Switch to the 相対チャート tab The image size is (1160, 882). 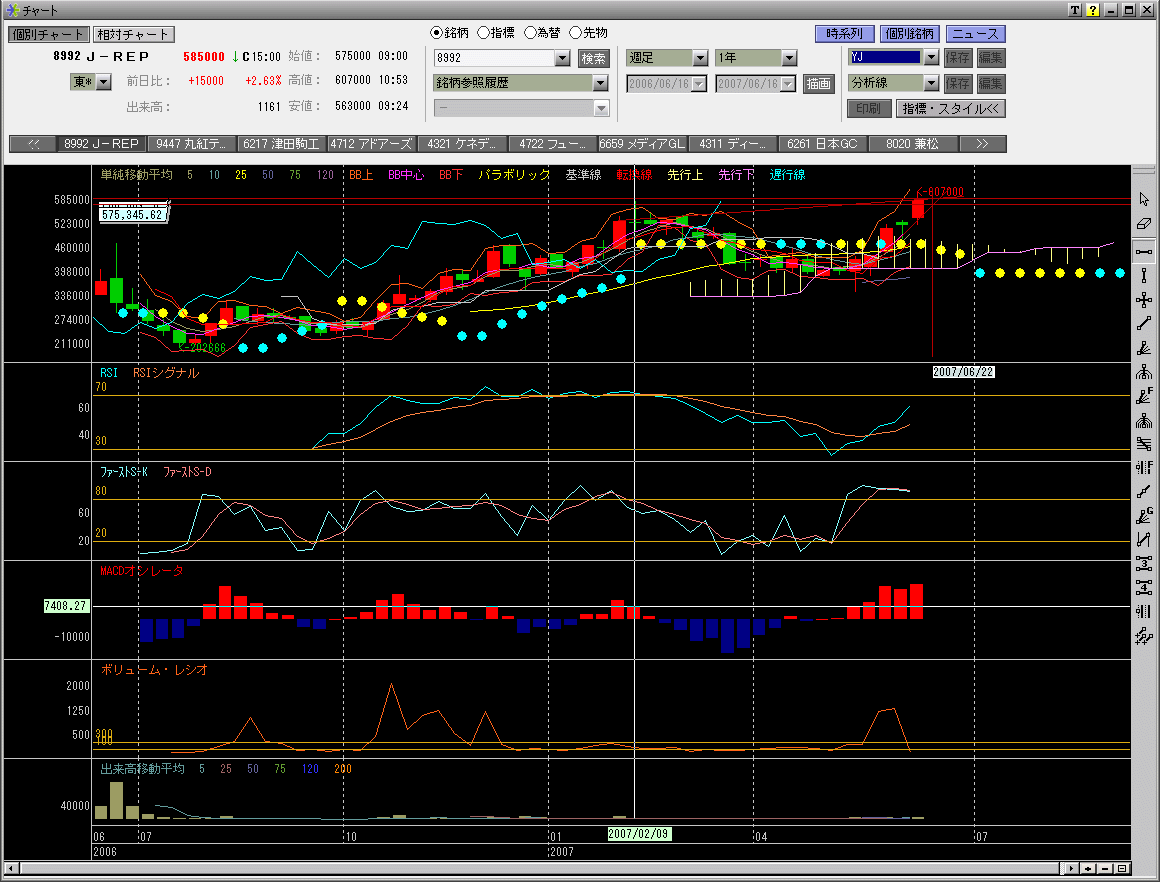tap(134, 34)
